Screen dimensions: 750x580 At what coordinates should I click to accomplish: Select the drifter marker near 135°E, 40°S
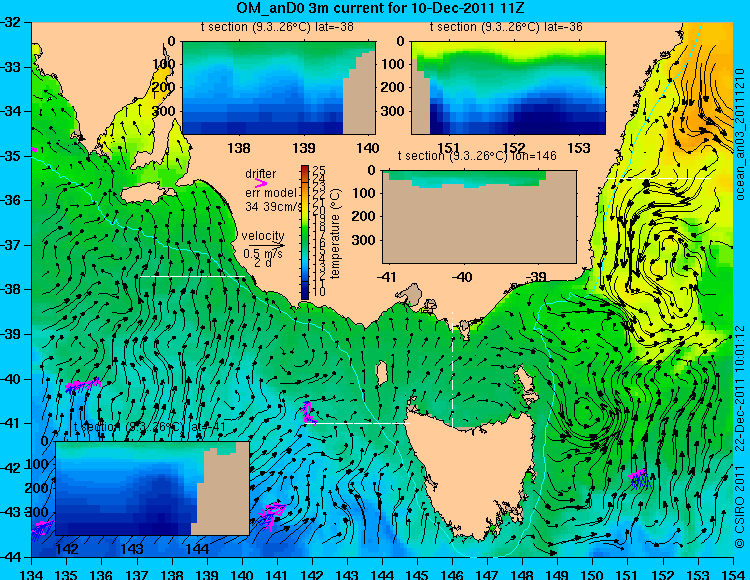click(x=83, y=385)
